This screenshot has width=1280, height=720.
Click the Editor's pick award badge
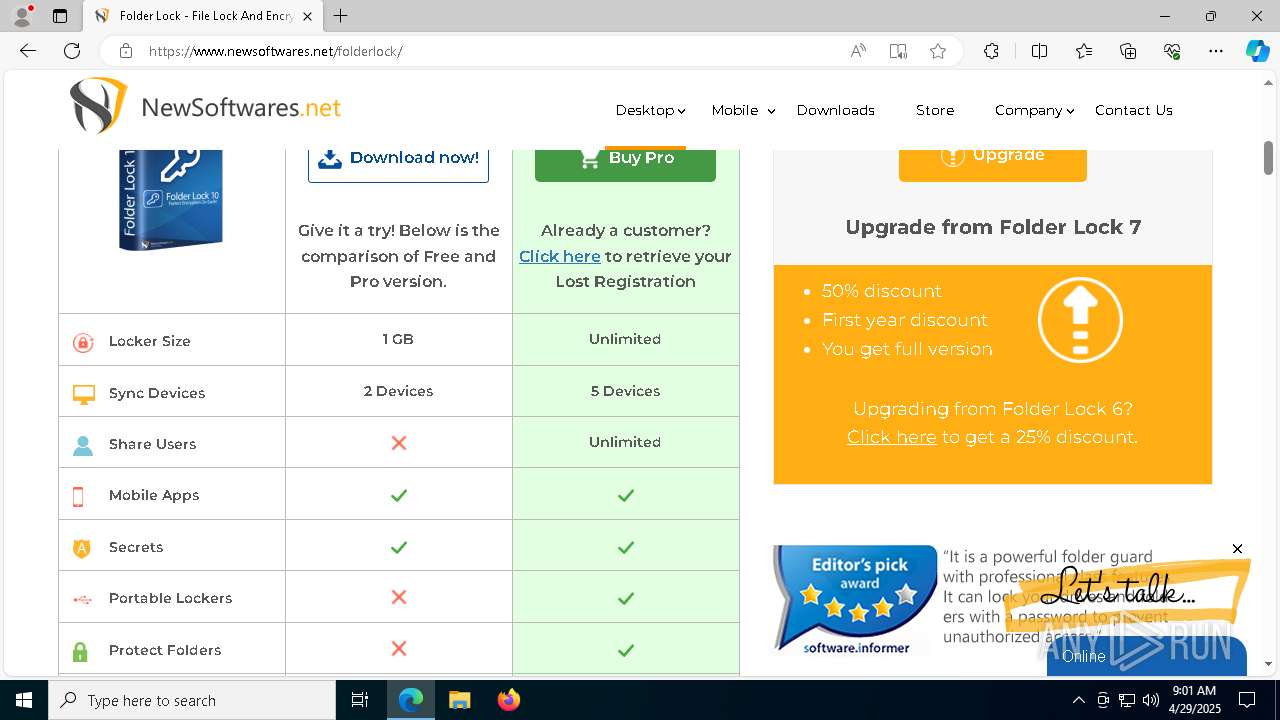click(x=855, y=599)
